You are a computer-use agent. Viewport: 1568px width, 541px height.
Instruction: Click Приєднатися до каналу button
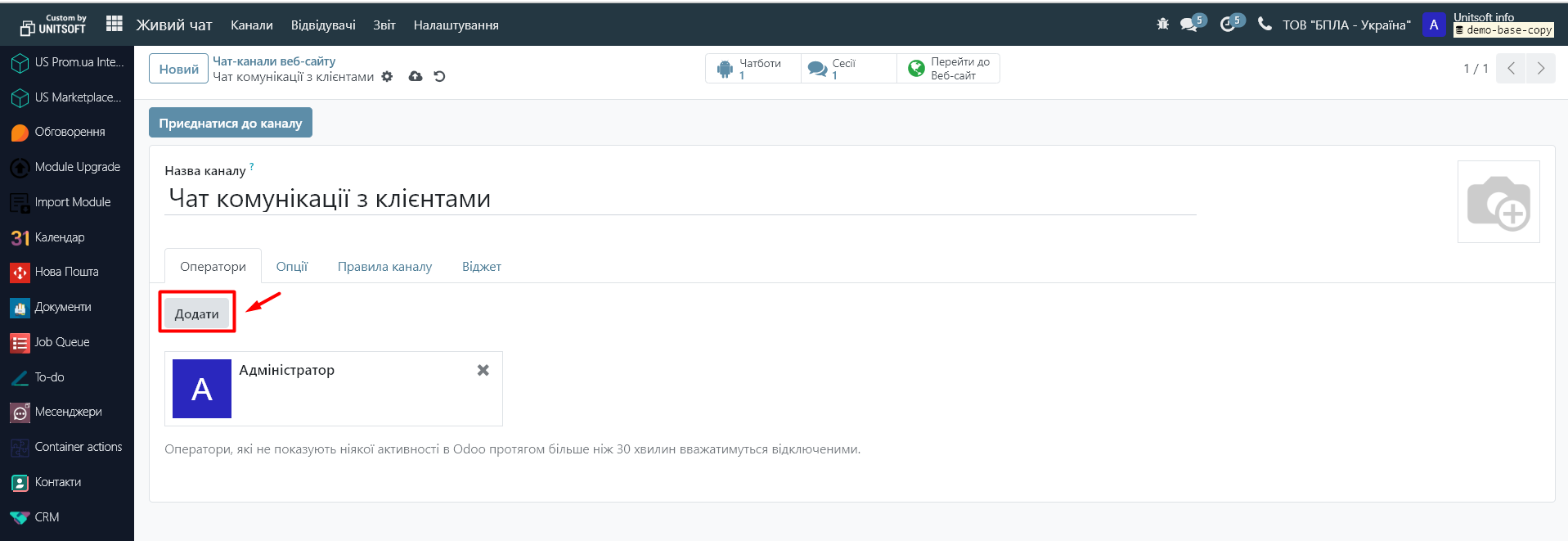(230, 123)
